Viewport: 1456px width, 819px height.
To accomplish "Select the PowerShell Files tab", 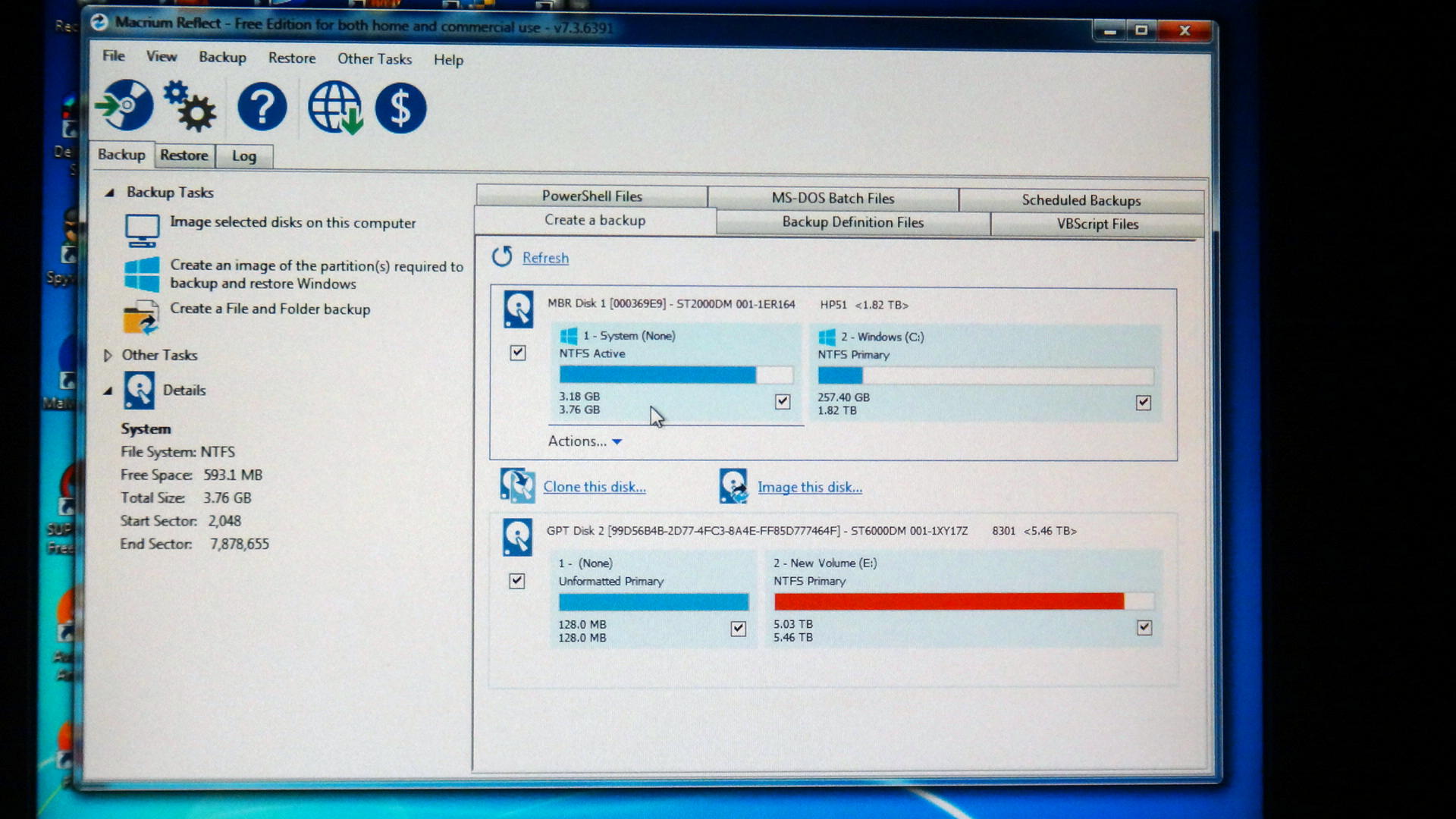I will [592, 196].
